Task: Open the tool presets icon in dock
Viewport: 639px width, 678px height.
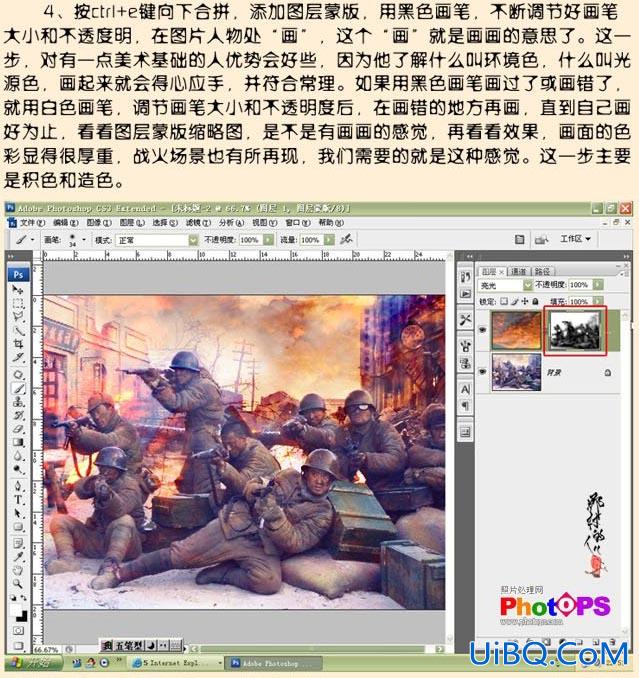Action: (465, 320)
